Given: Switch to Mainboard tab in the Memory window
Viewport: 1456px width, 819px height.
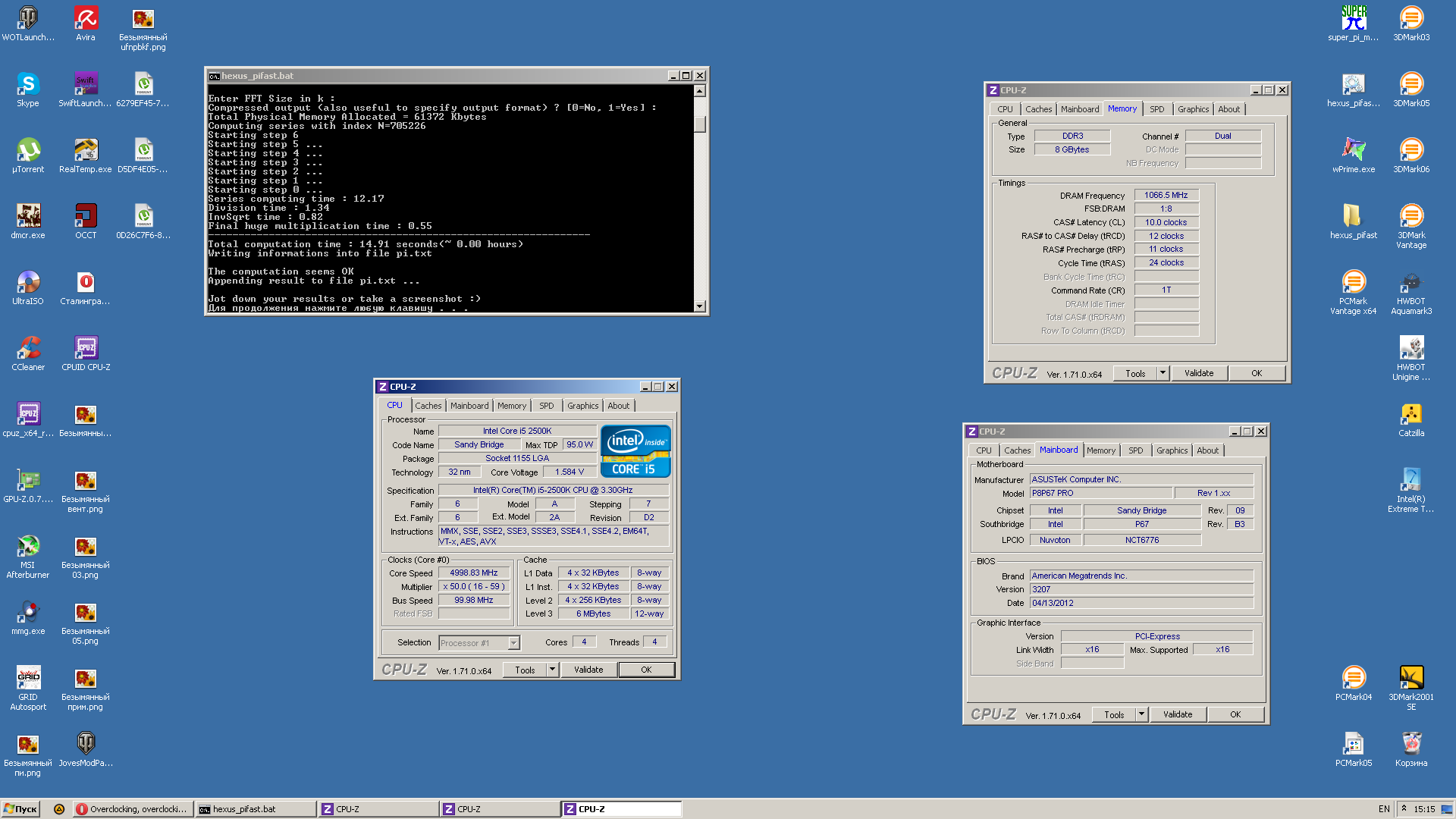Looking at the screenshot, I should 1079,109.
